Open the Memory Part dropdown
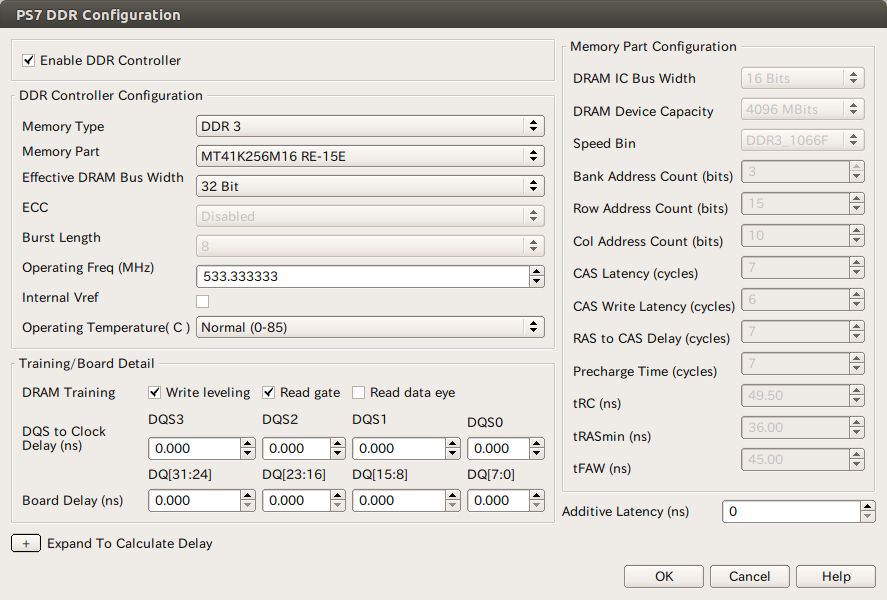Viewport: 887px width, 600px height. coord(370,156)
